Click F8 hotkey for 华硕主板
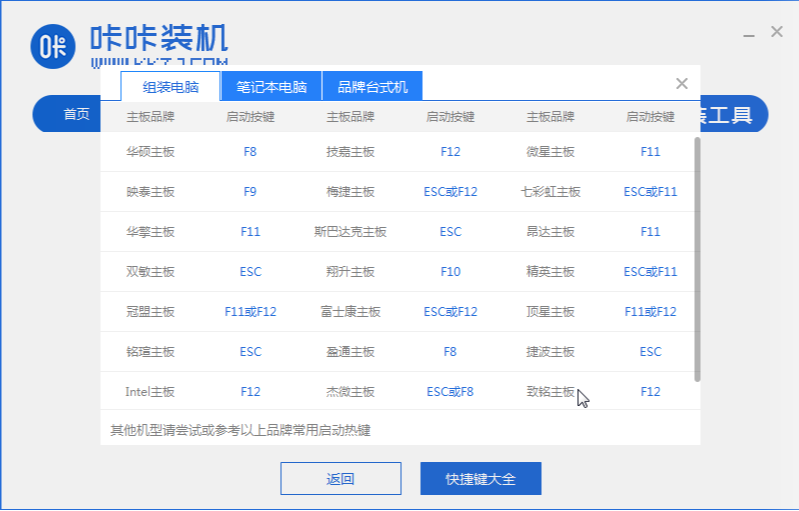 point(250,152)
